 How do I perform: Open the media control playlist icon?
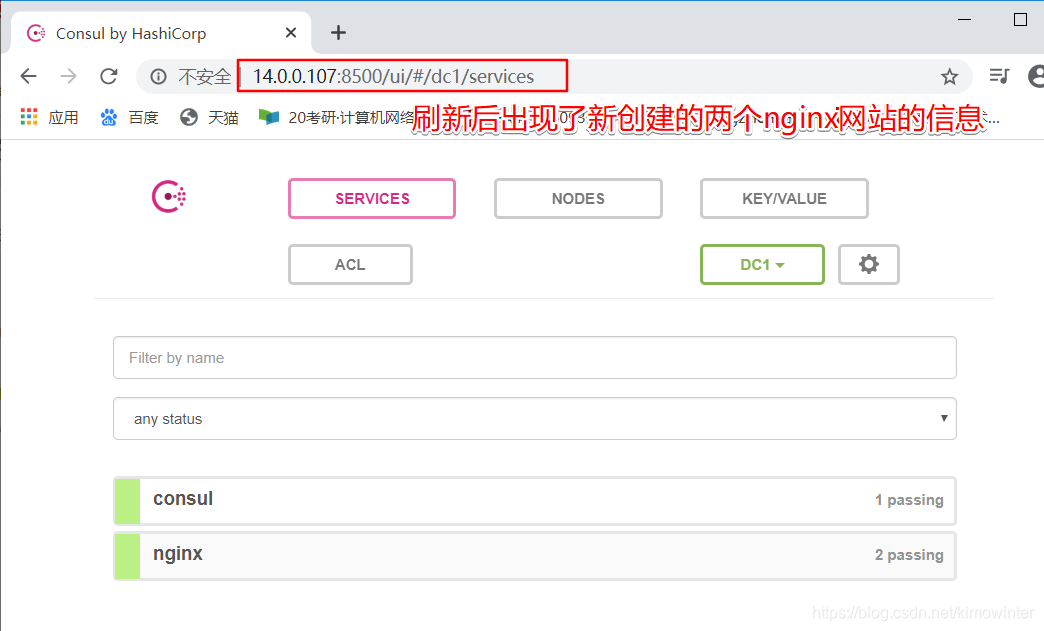[999, 77]
